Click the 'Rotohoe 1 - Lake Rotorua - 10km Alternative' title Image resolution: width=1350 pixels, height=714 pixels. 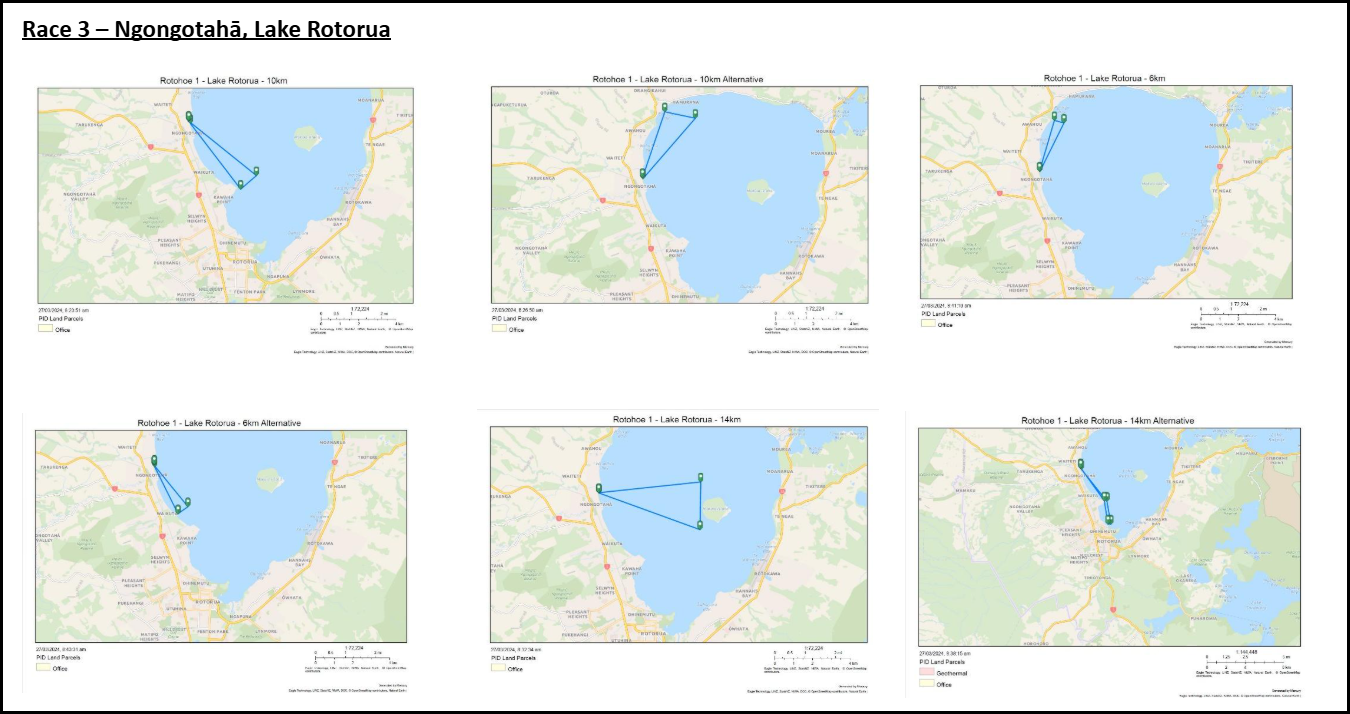[x=678, y=78]
